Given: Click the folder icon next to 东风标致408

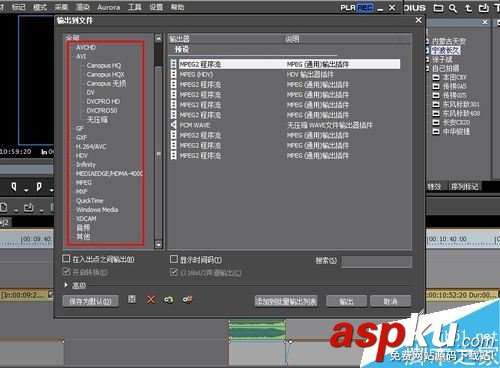Looking at the screenshot, I should [x=436, y=114].
